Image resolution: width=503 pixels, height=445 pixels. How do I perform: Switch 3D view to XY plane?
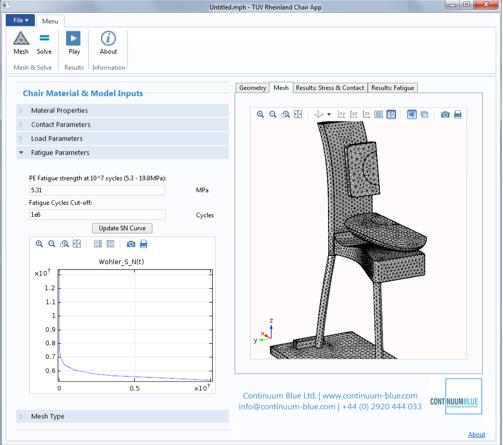coord(341,115)
